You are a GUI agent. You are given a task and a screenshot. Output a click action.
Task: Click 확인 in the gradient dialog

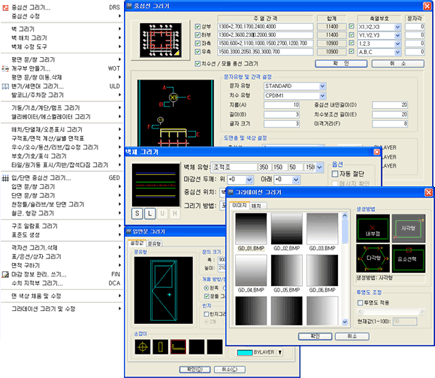315,336
